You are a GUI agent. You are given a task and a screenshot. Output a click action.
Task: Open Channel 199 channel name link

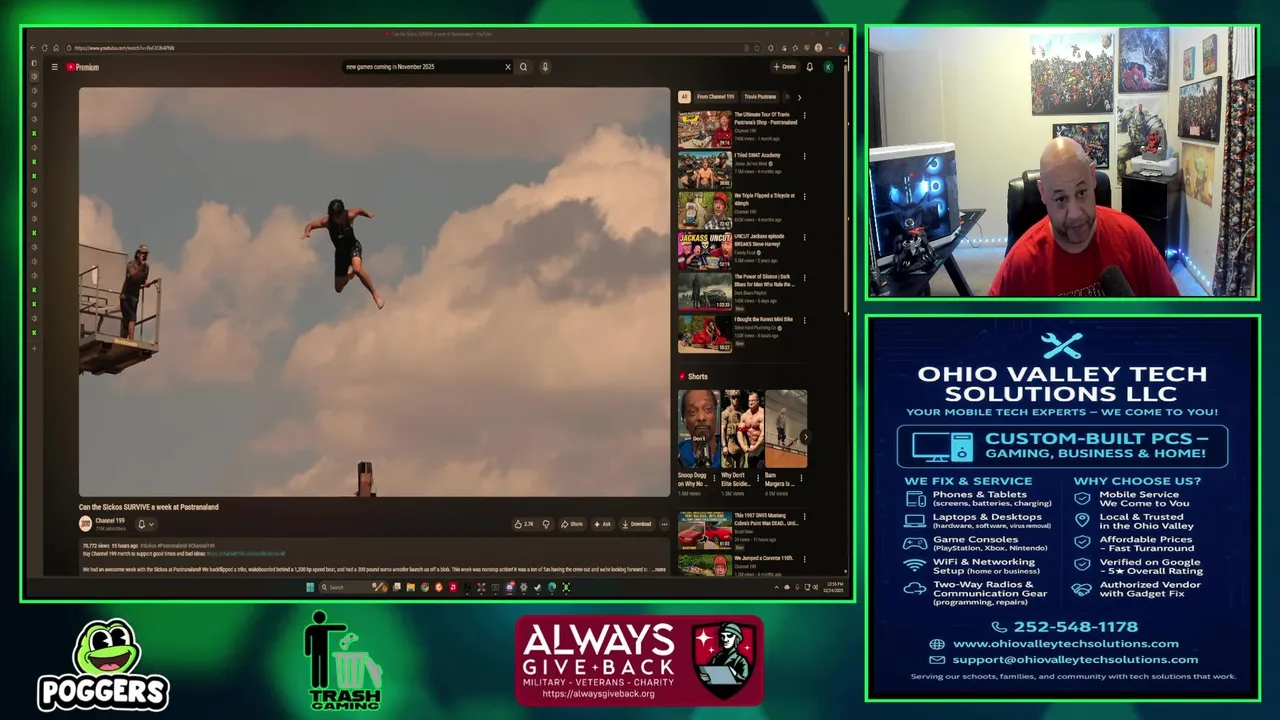pos(110,520)
